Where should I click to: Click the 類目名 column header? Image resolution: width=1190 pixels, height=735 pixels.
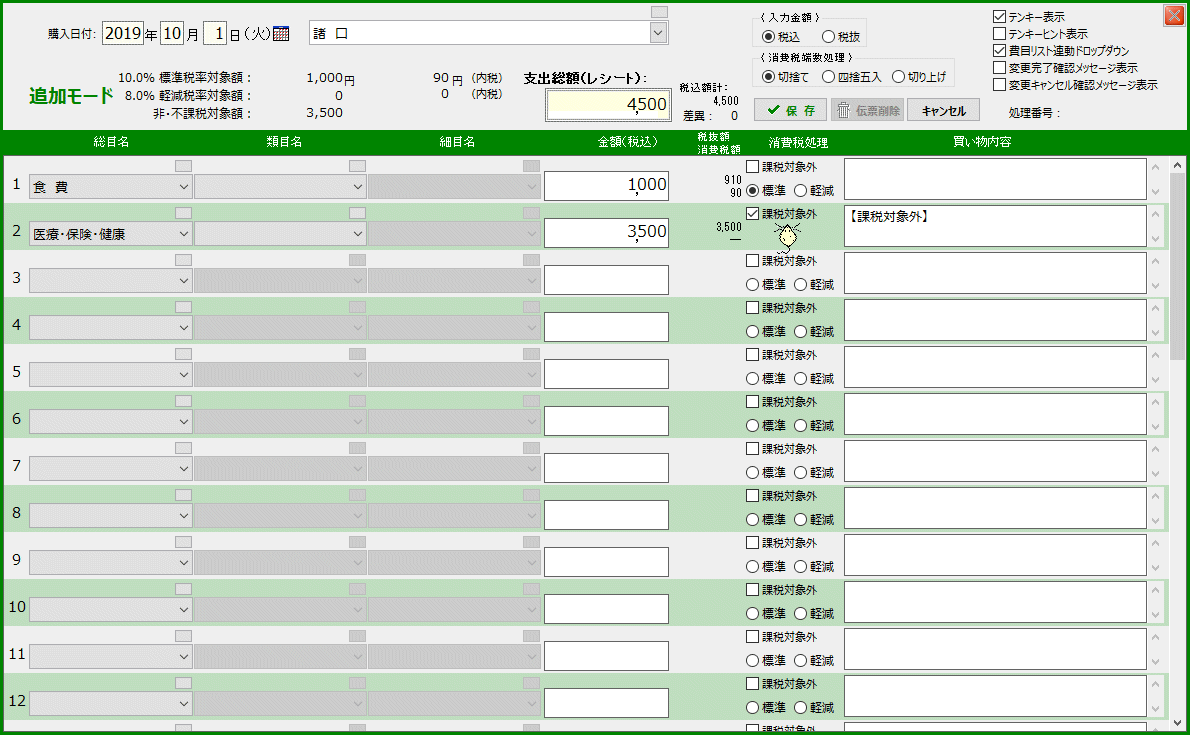pyautogui.click(x=285, y=142)
